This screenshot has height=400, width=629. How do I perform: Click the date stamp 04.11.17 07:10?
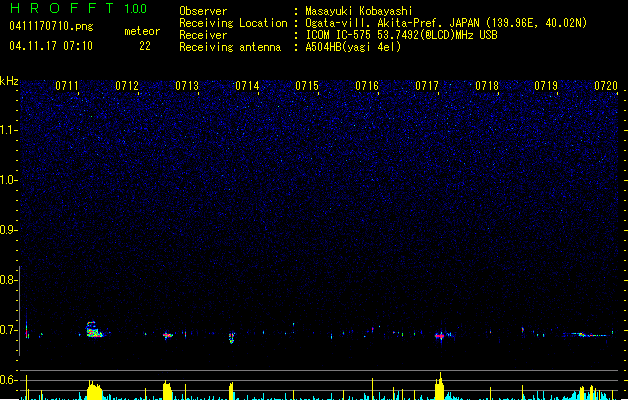click(x=51, y=46)
